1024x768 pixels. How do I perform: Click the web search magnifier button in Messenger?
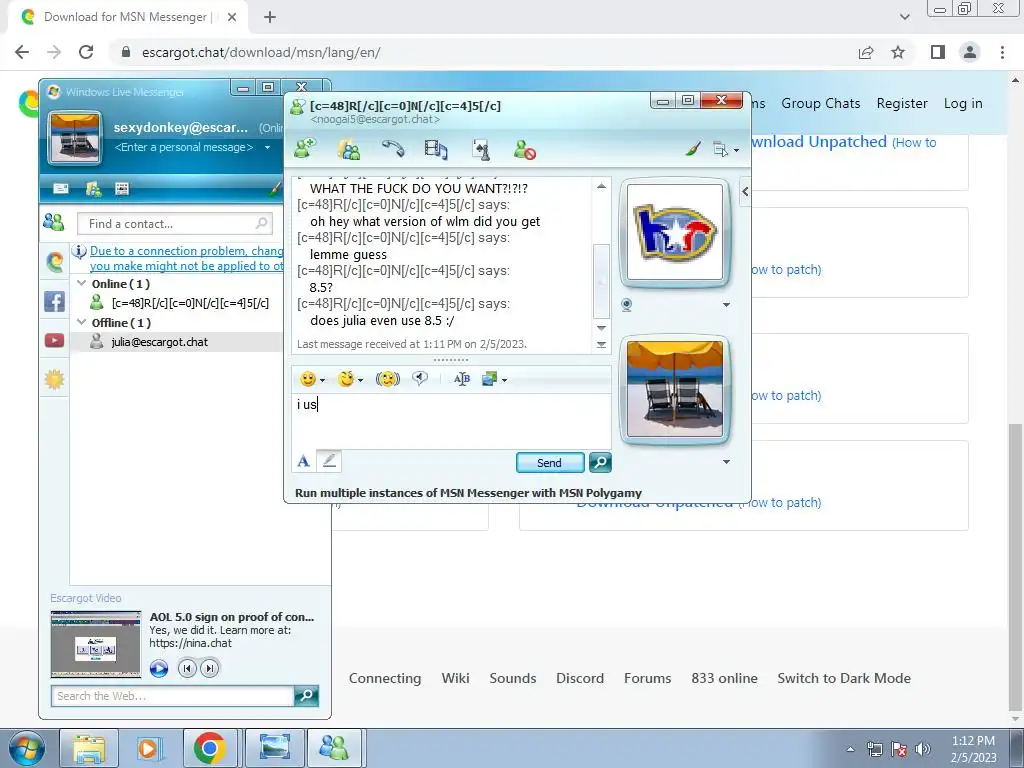306,696
